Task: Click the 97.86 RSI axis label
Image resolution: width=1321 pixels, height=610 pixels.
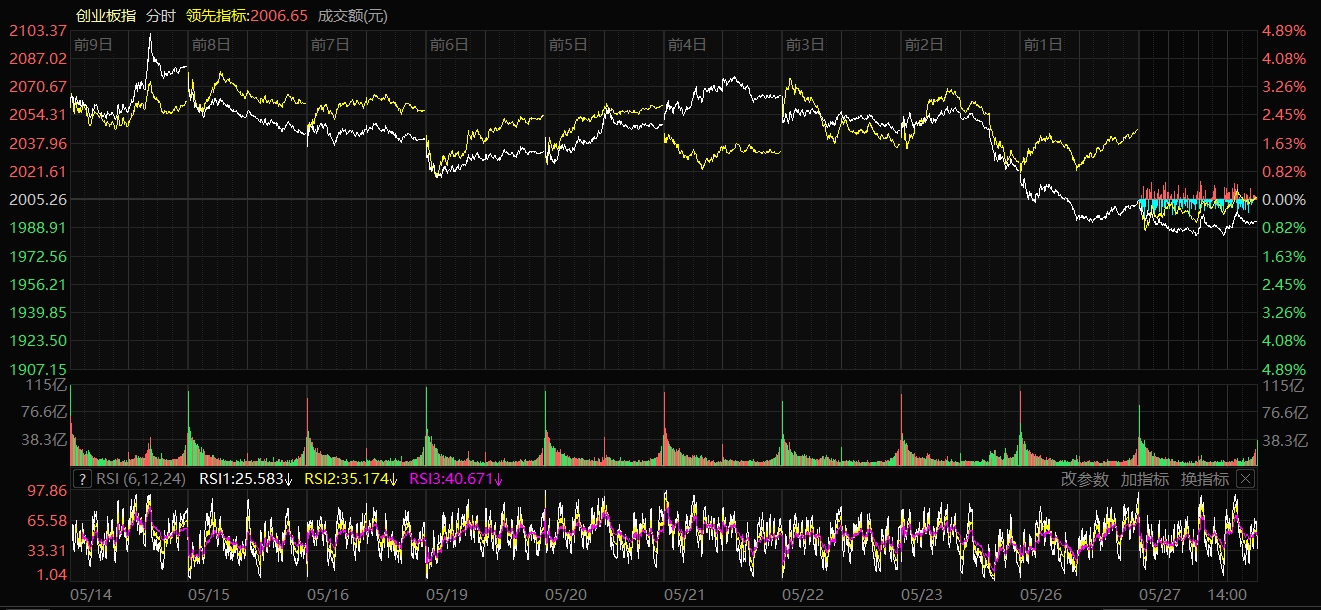Action: [46, 490]
